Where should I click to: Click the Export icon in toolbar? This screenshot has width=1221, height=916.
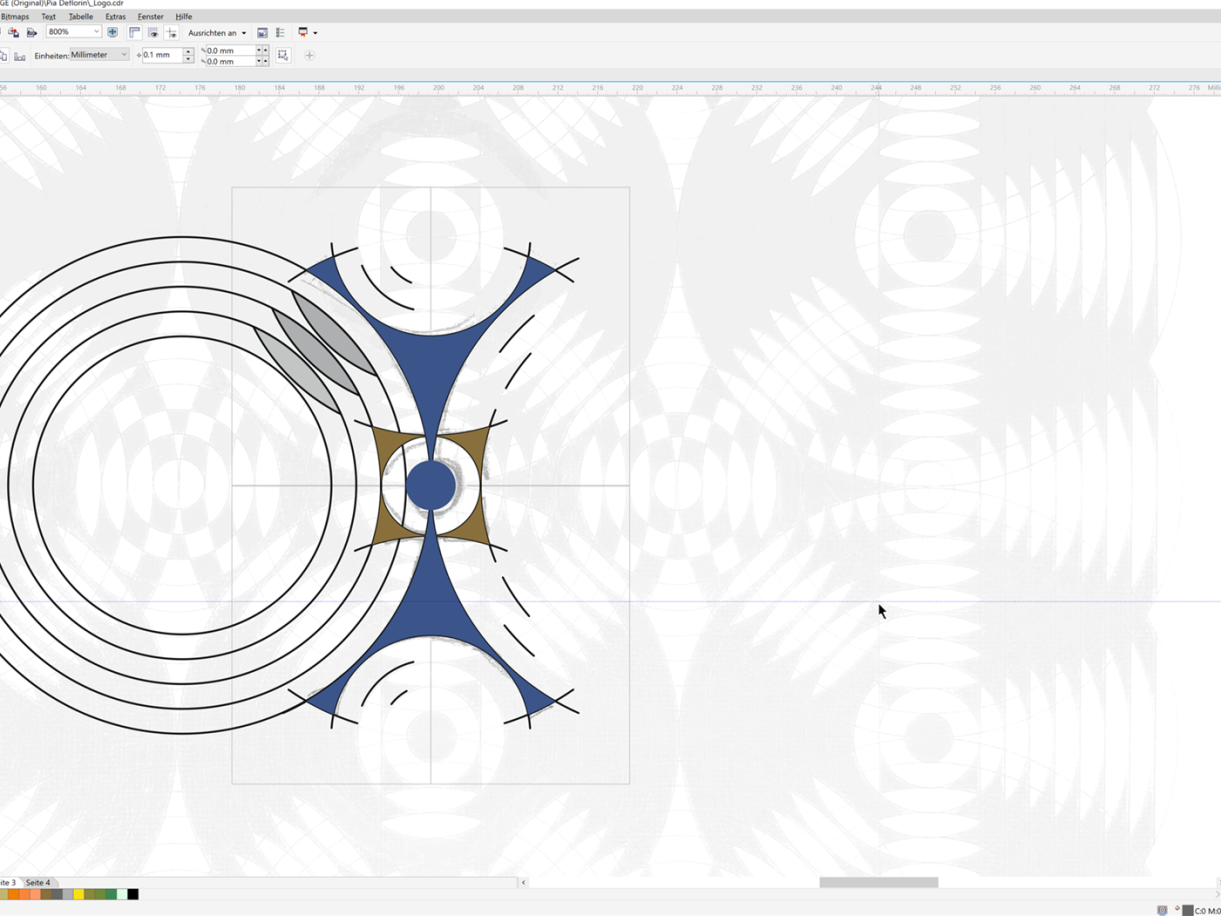point(31,32)
